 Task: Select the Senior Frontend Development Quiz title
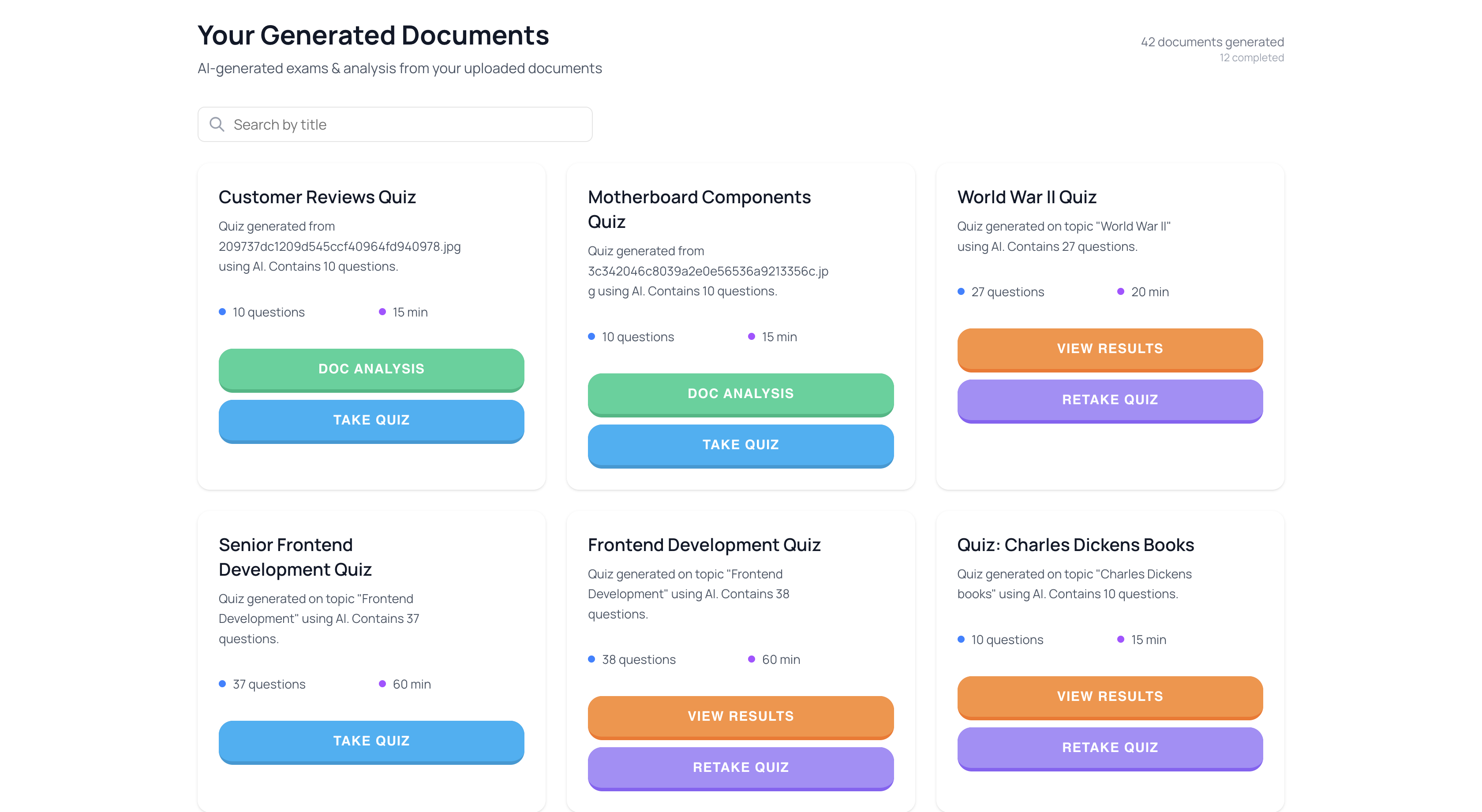pyautogui.click(x=295, y=557)
